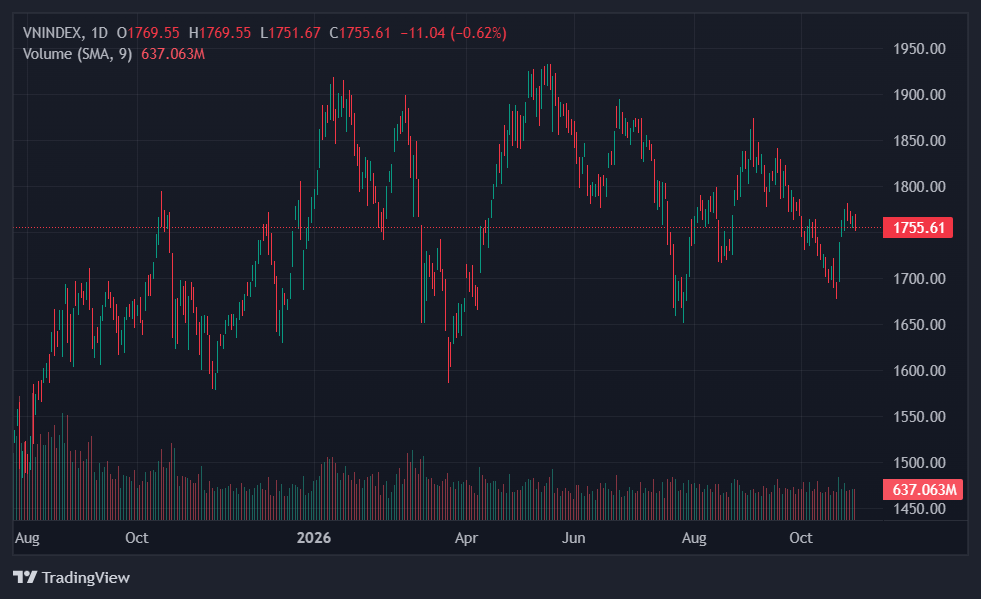
Task: Click the 1800.00 price axis label
Action: 919,187
